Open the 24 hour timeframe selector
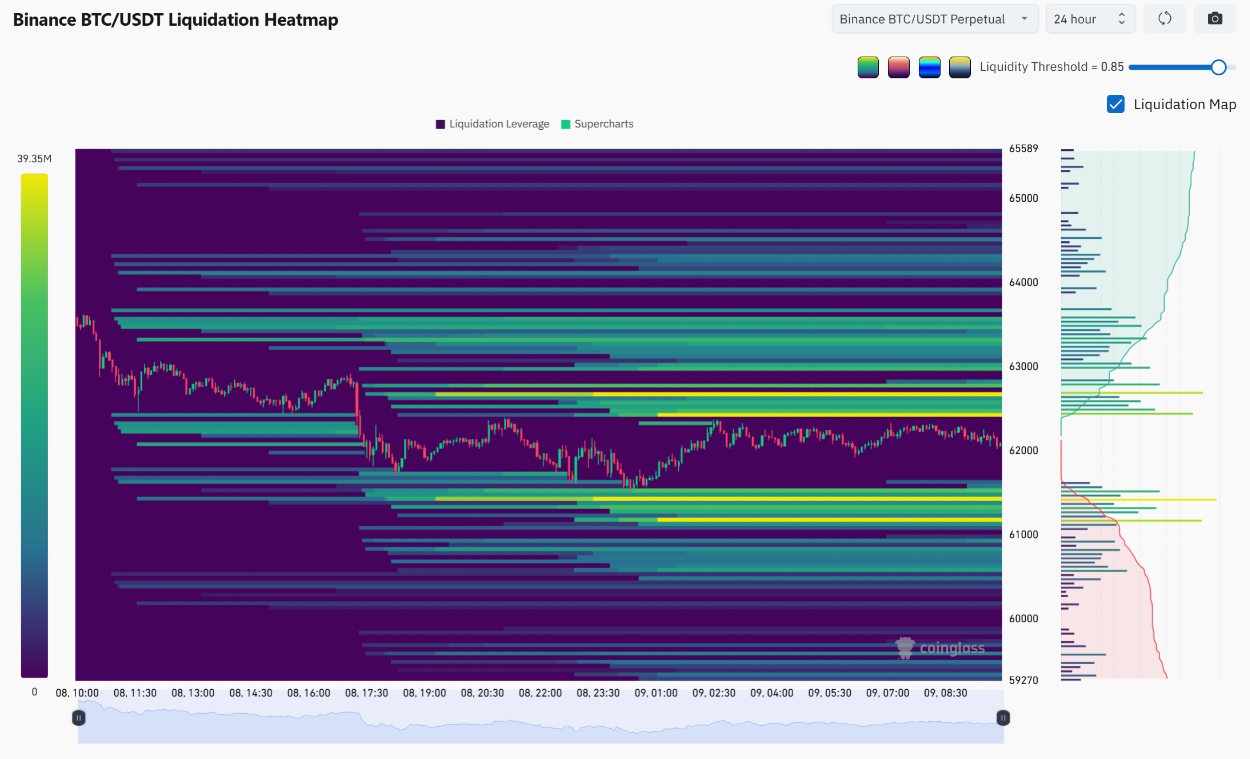Viewport: 1250px width, 759px height. click(x=1090, y=19)
